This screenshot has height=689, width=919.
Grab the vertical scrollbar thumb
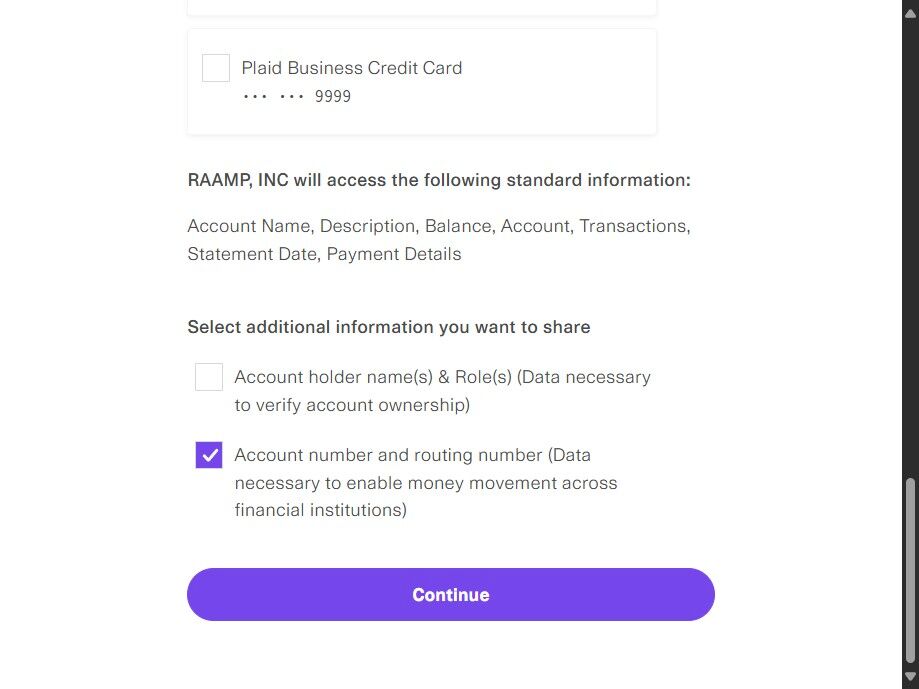coord(910,570)
